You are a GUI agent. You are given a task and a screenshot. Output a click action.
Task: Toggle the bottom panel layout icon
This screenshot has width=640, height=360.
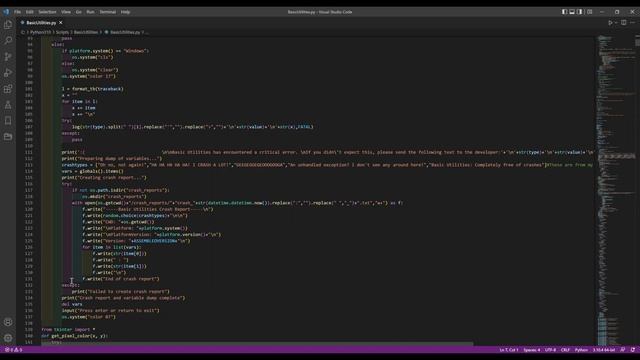coord(572,12)
